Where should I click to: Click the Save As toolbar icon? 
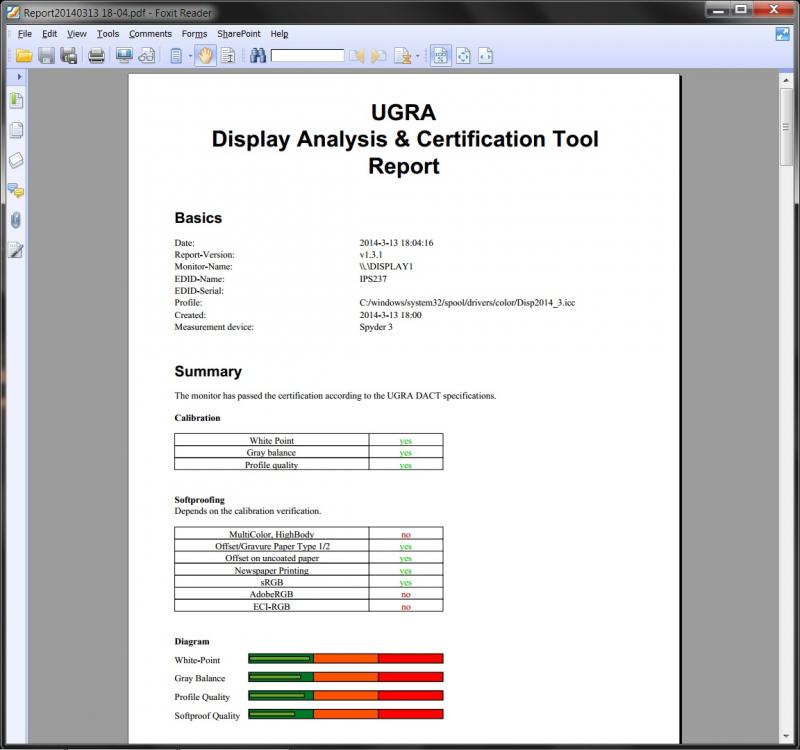tap(69, 56)
